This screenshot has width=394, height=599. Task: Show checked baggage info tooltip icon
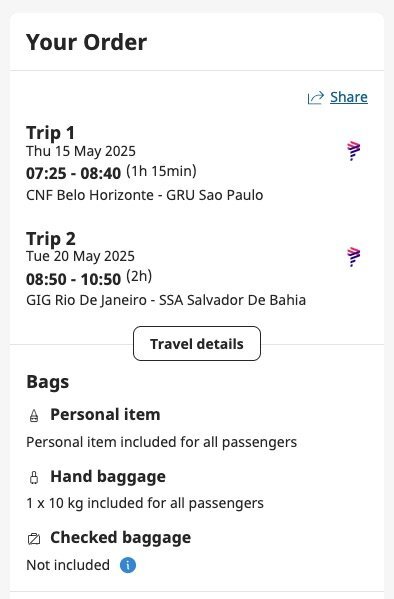[x=128, y=565]
